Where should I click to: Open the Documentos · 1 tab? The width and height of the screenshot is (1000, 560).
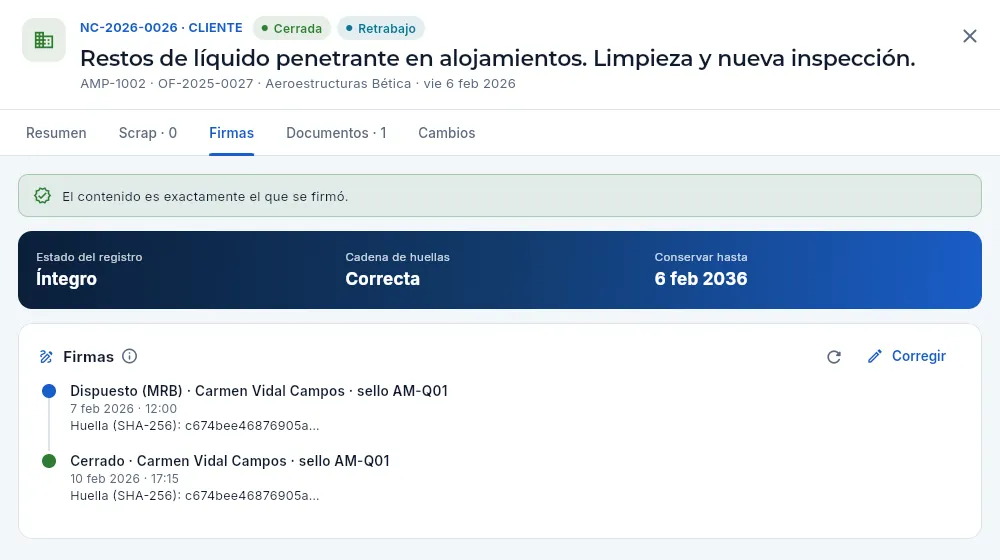coord(336,133)
